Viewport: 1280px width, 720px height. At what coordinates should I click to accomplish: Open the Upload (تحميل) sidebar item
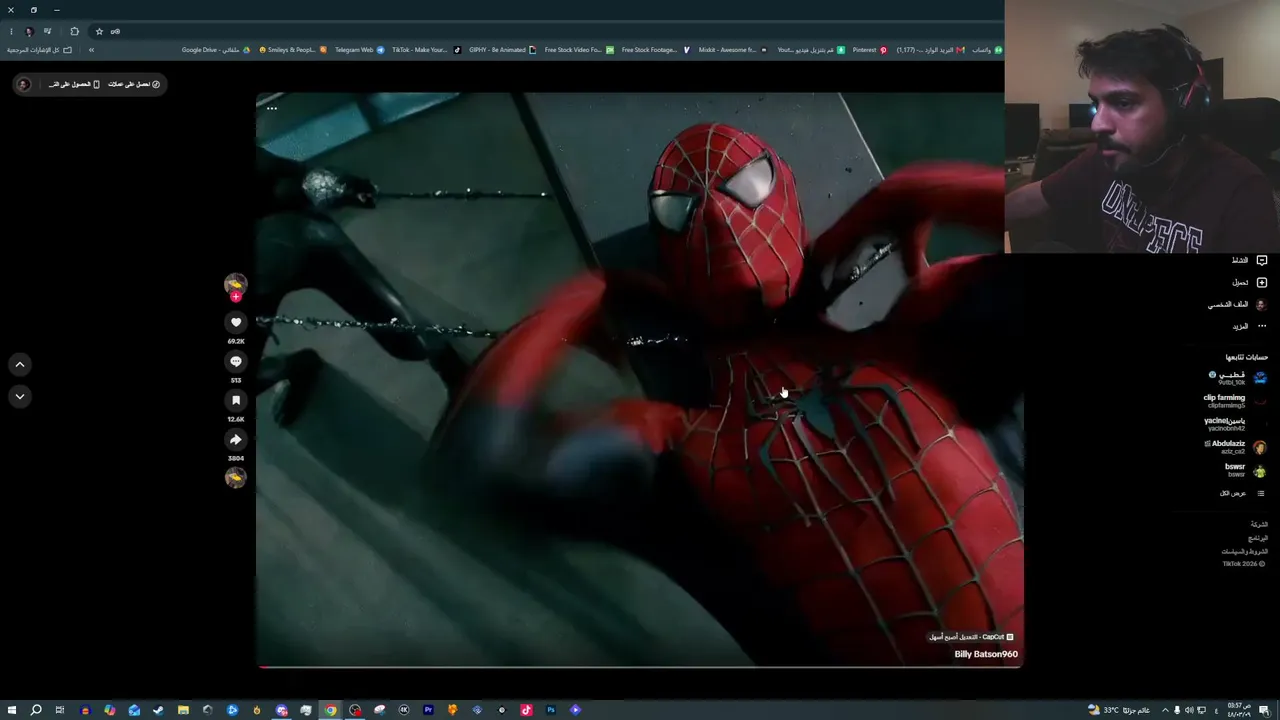[1249, 282]
